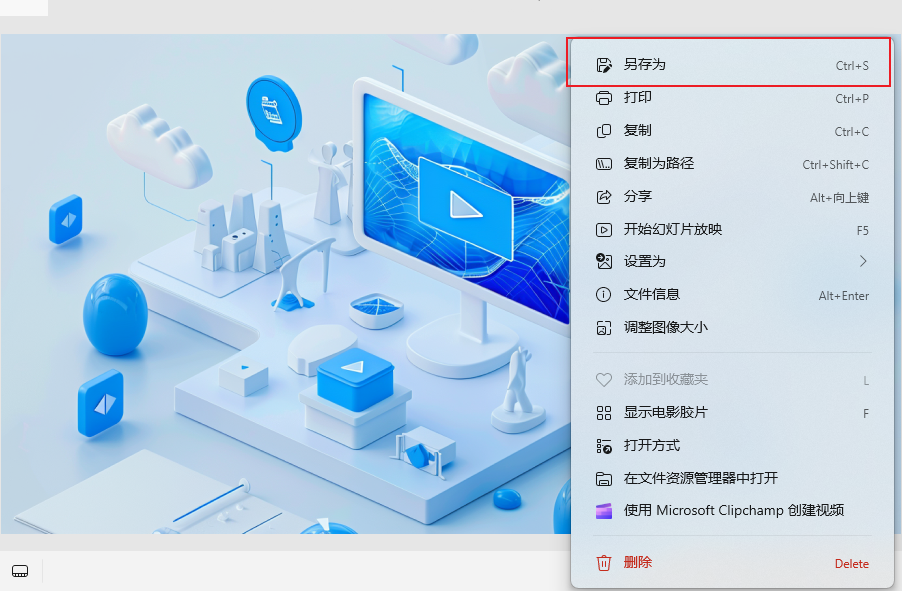Click the open-with icon beside 打开方式

604,446
